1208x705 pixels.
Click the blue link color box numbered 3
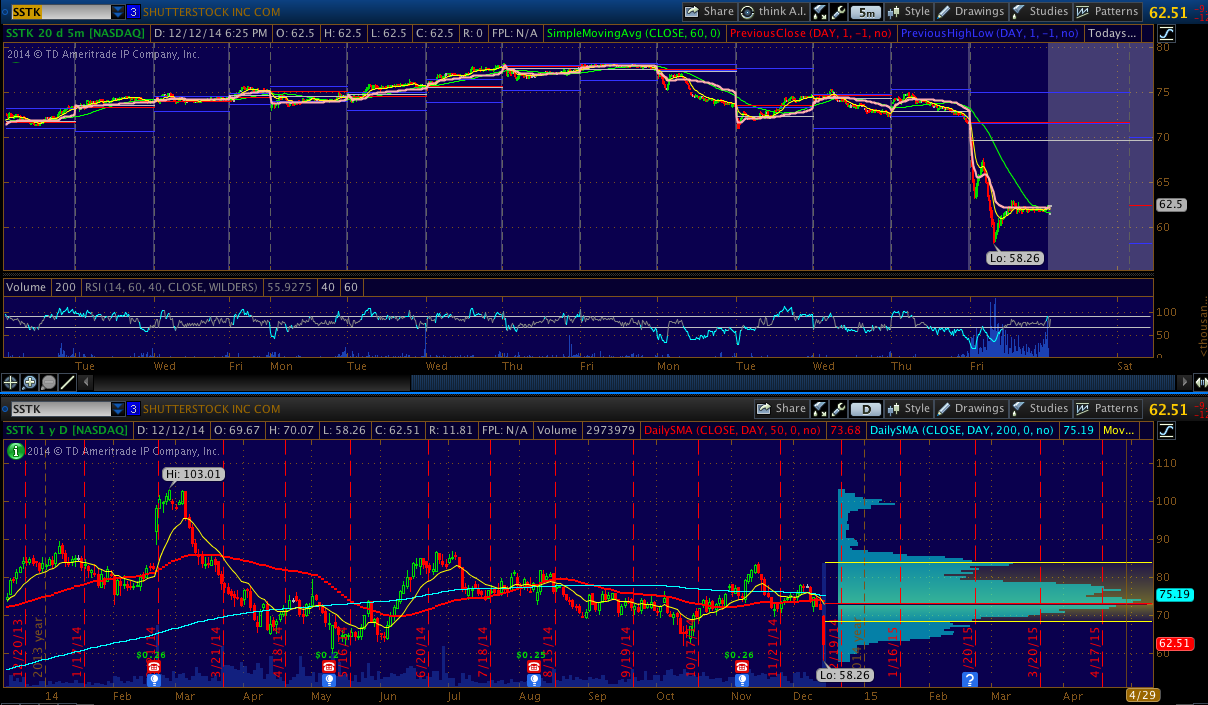click(x=134, y=12)
